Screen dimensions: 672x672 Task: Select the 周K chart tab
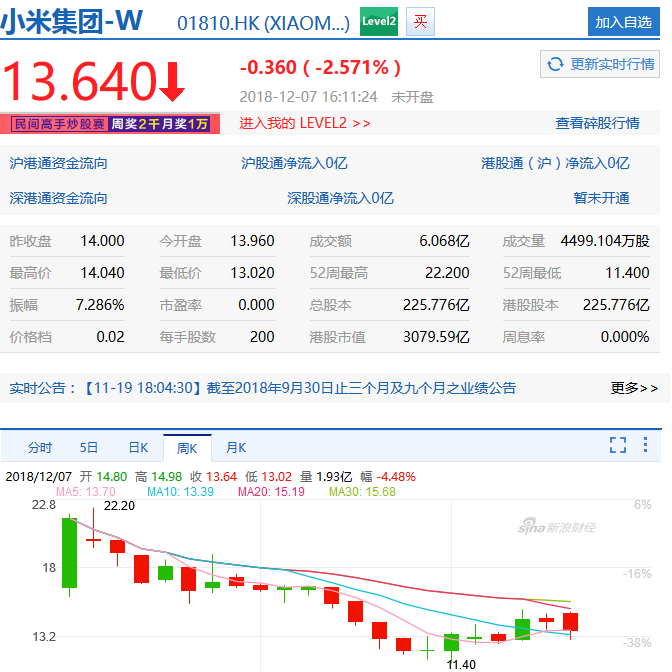pos(187,448)
